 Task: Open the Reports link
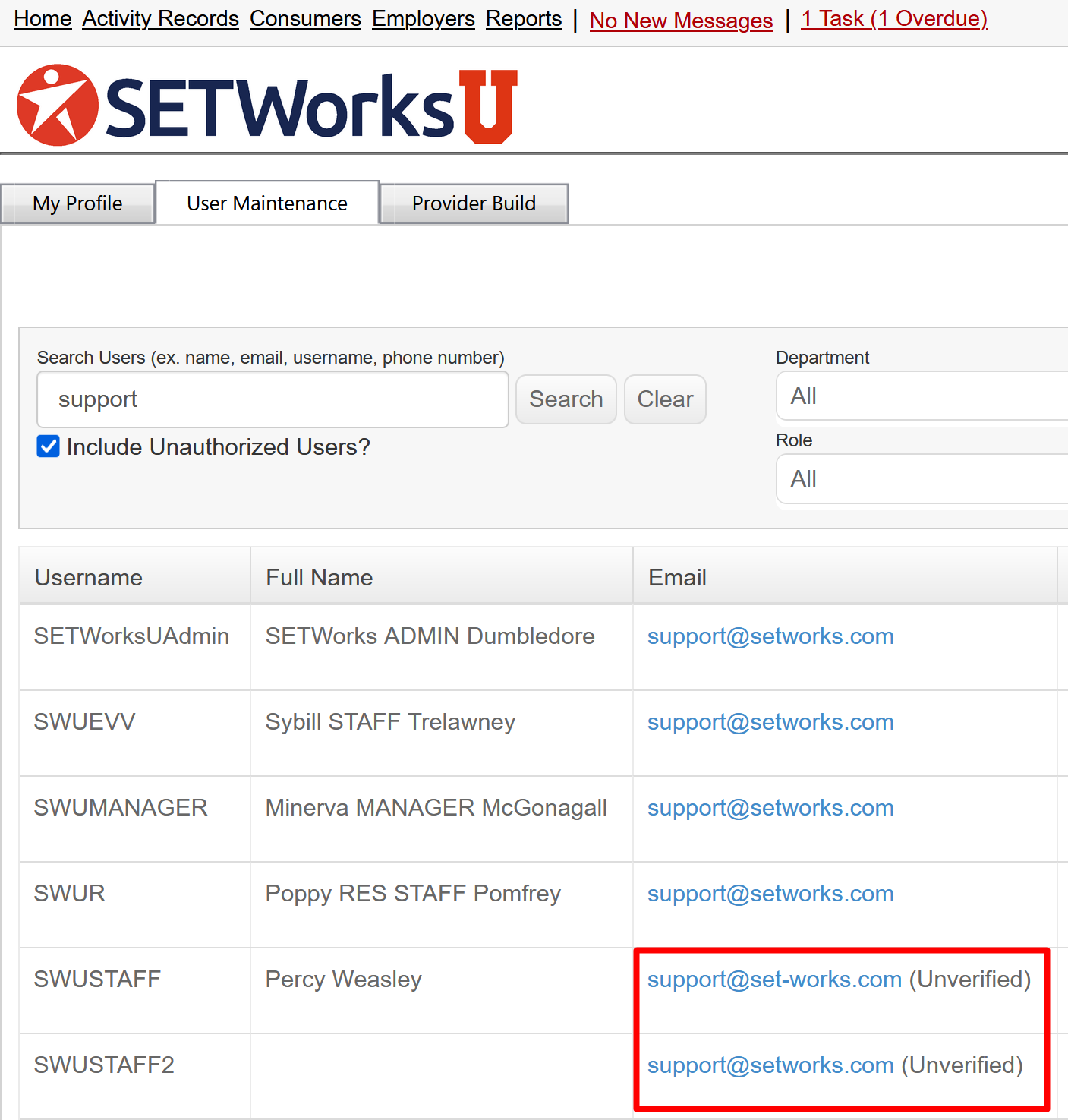pos(524,18)
